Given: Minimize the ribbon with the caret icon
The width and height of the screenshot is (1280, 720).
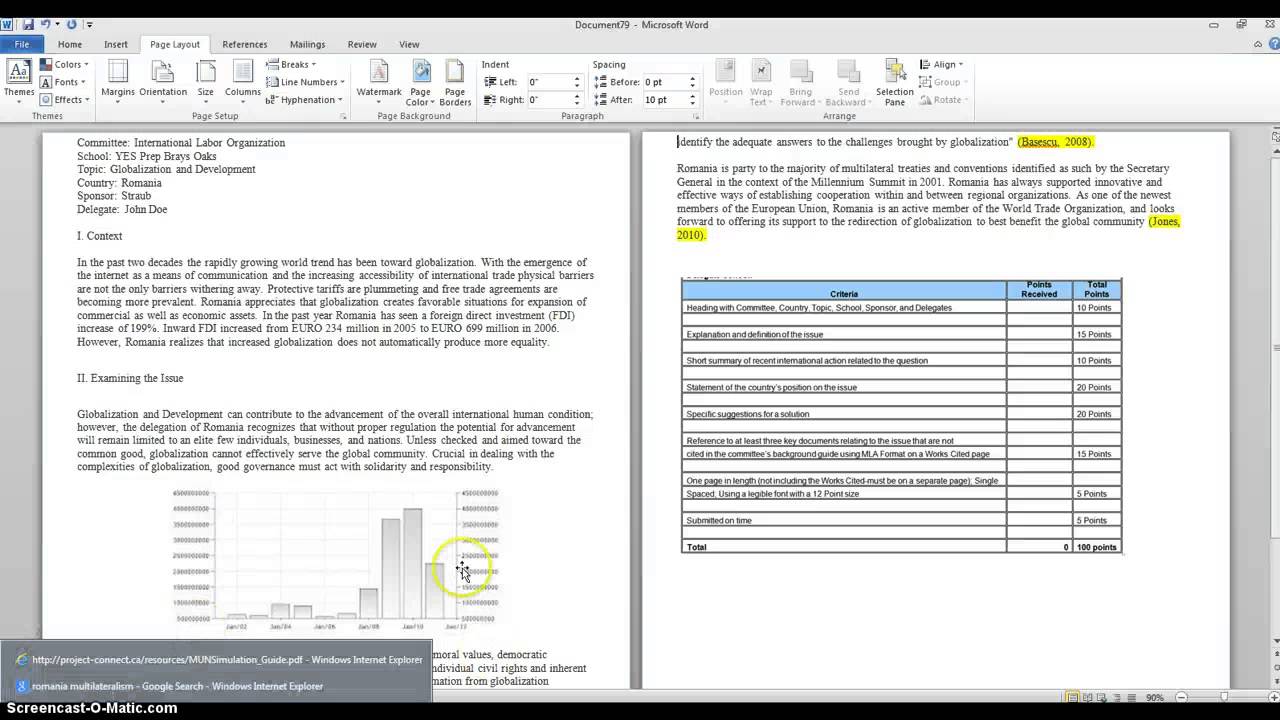Looking at the screenshot, I should [x=1258, y=44].
